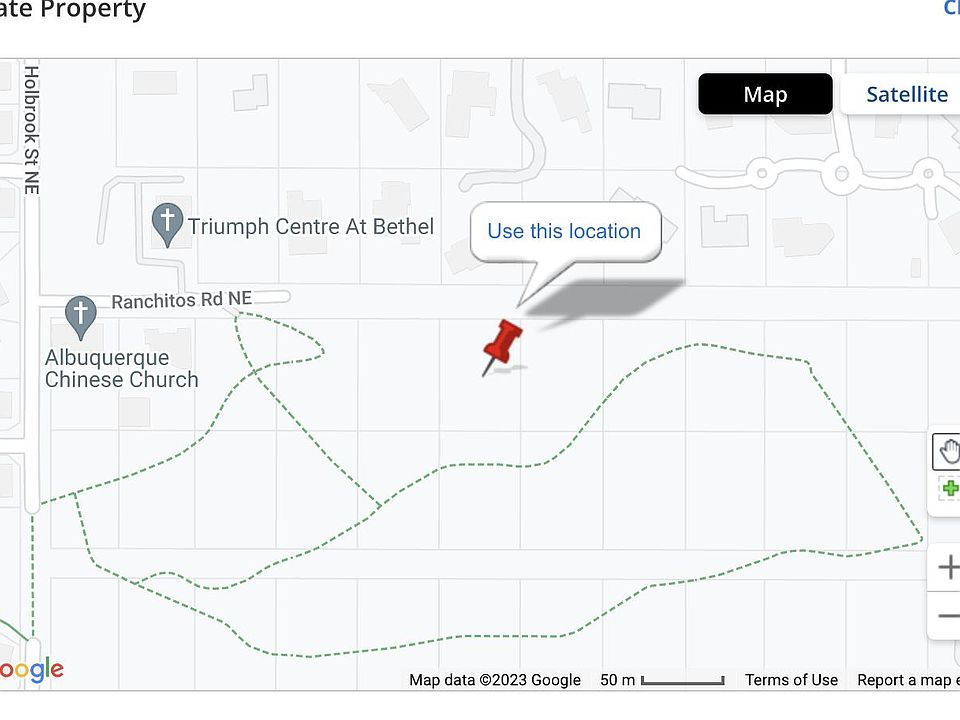This screenshot has height=720, width=960.
Task: Select the green plus add-marker tool
Action: [x=949, y=489]
